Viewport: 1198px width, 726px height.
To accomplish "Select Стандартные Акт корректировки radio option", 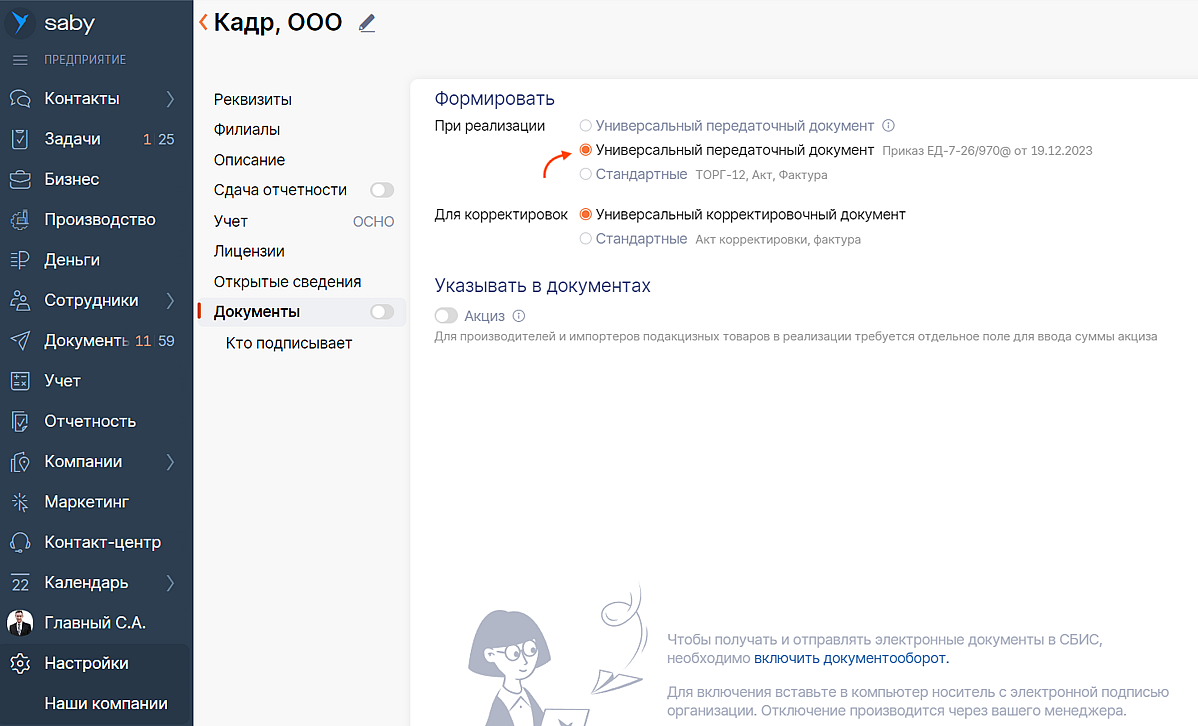I will click(586, 239).
